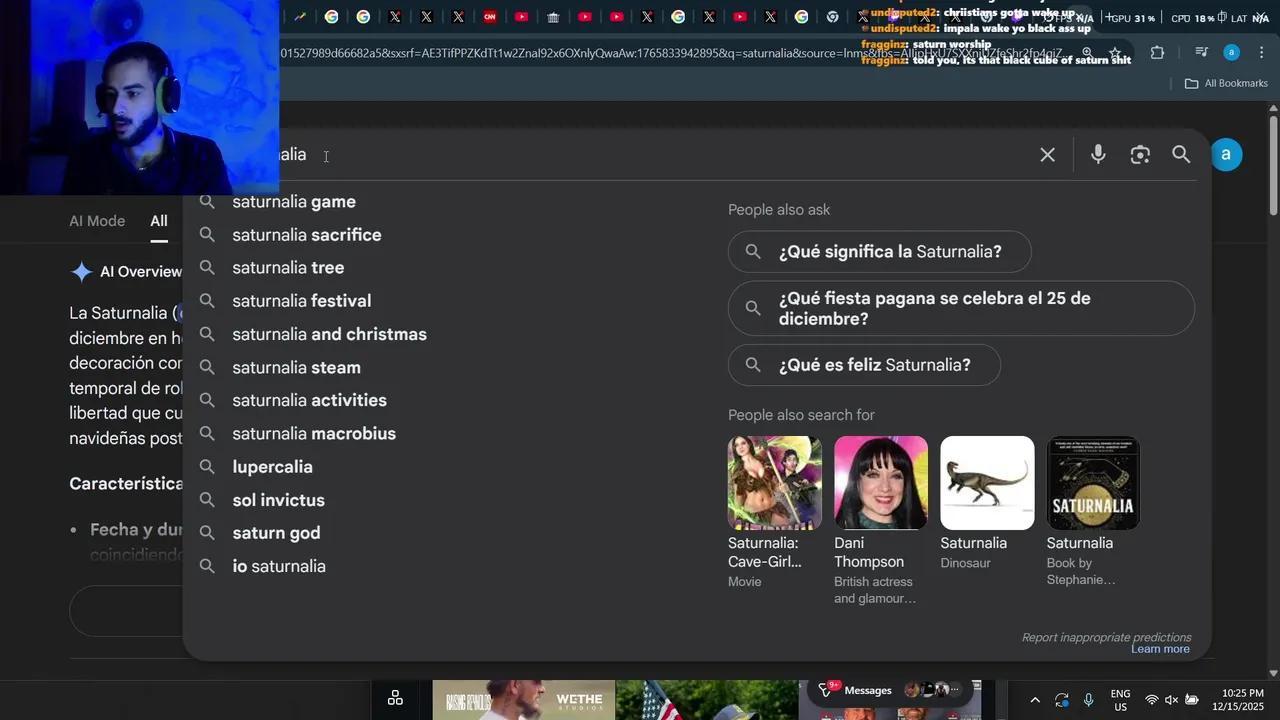This screenshot has height=720, width=1280.
Task: Select suggestion "saturnalia festival"
Action: tap(302, 301)
